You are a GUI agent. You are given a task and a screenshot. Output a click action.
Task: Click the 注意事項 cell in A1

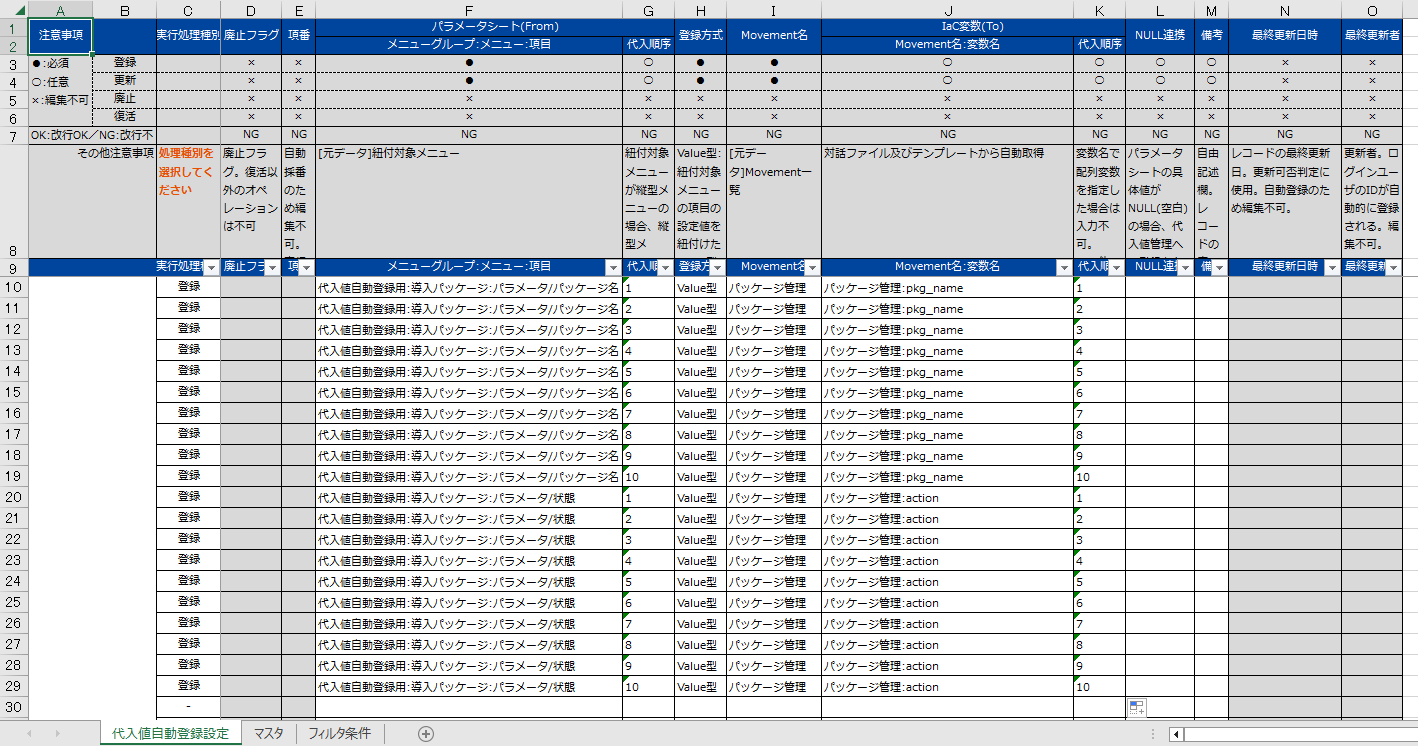tap(62, 35)
